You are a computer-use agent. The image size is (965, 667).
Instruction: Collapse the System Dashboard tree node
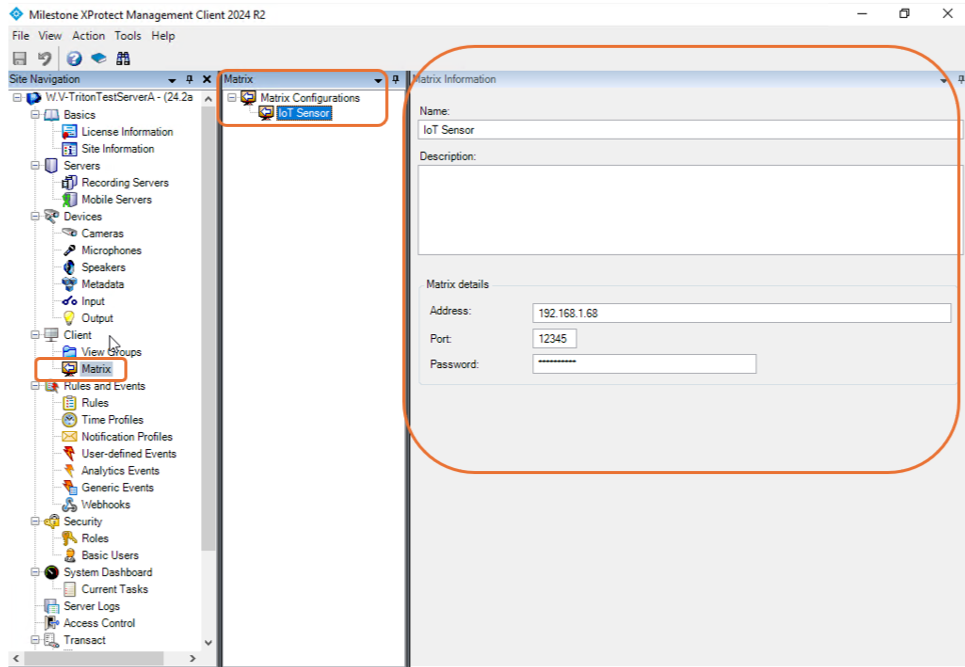(35, 572)
